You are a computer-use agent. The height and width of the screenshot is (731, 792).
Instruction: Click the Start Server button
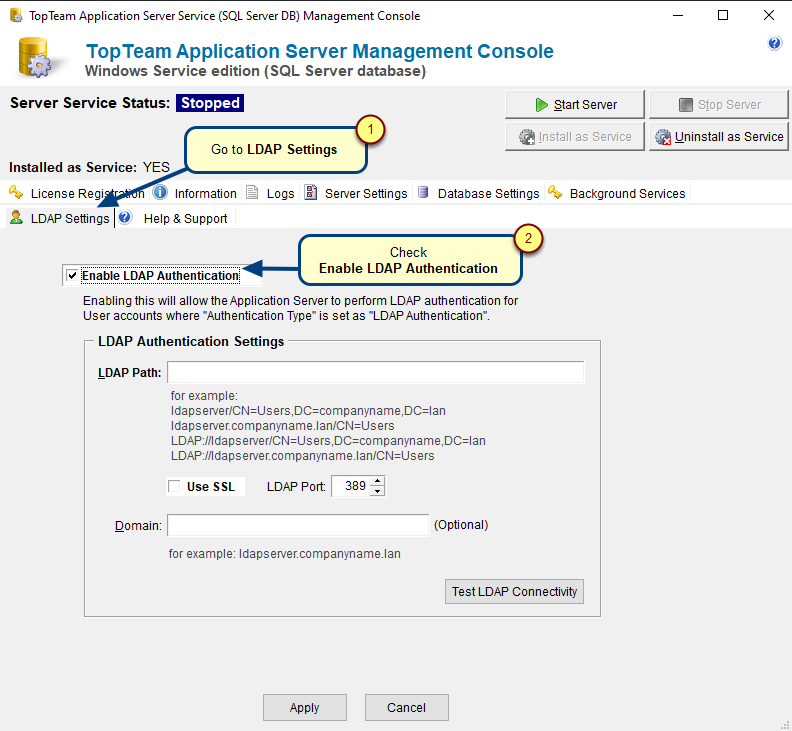click(575, 105)
